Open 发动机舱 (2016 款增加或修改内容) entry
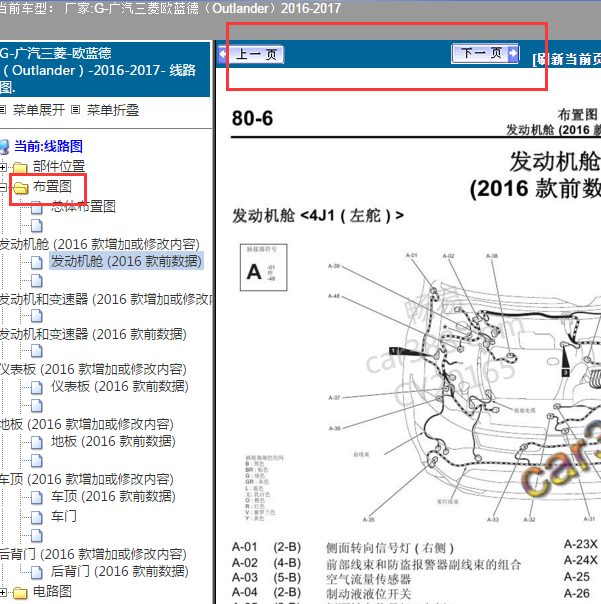601x604 pixels. 100,244
